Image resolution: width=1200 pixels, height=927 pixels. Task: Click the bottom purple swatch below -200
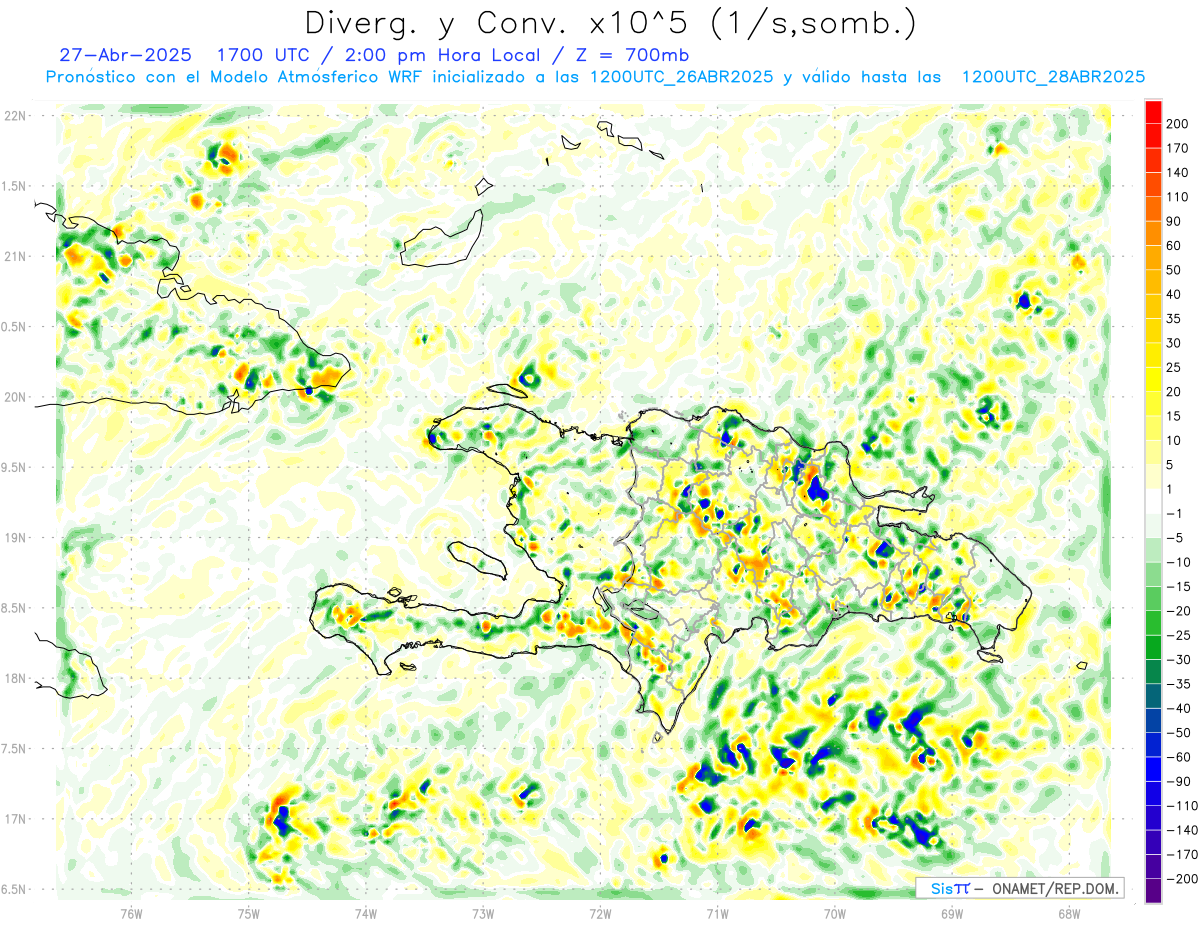(x=1153, y=890)
